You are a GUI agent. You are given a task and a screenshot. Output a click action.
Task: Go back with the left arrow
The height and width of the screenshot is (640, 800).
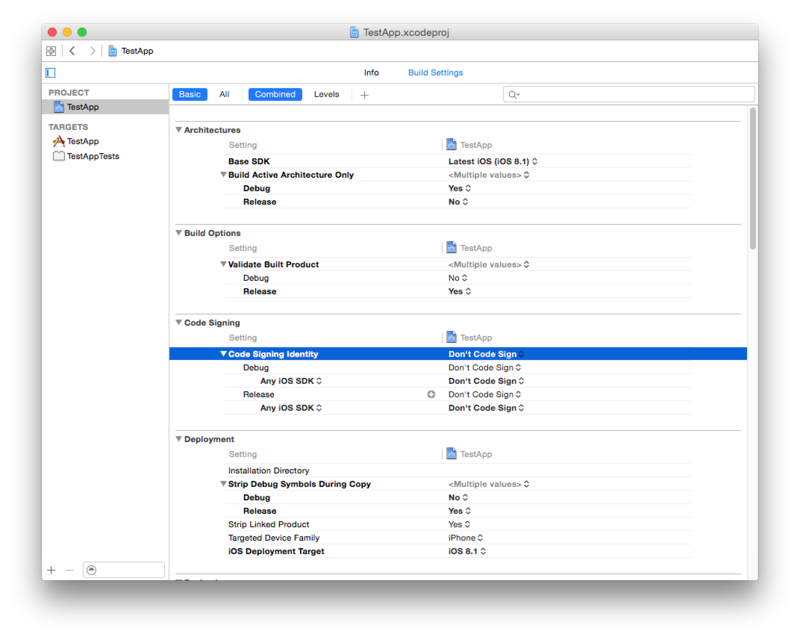[x=72, y=51]
